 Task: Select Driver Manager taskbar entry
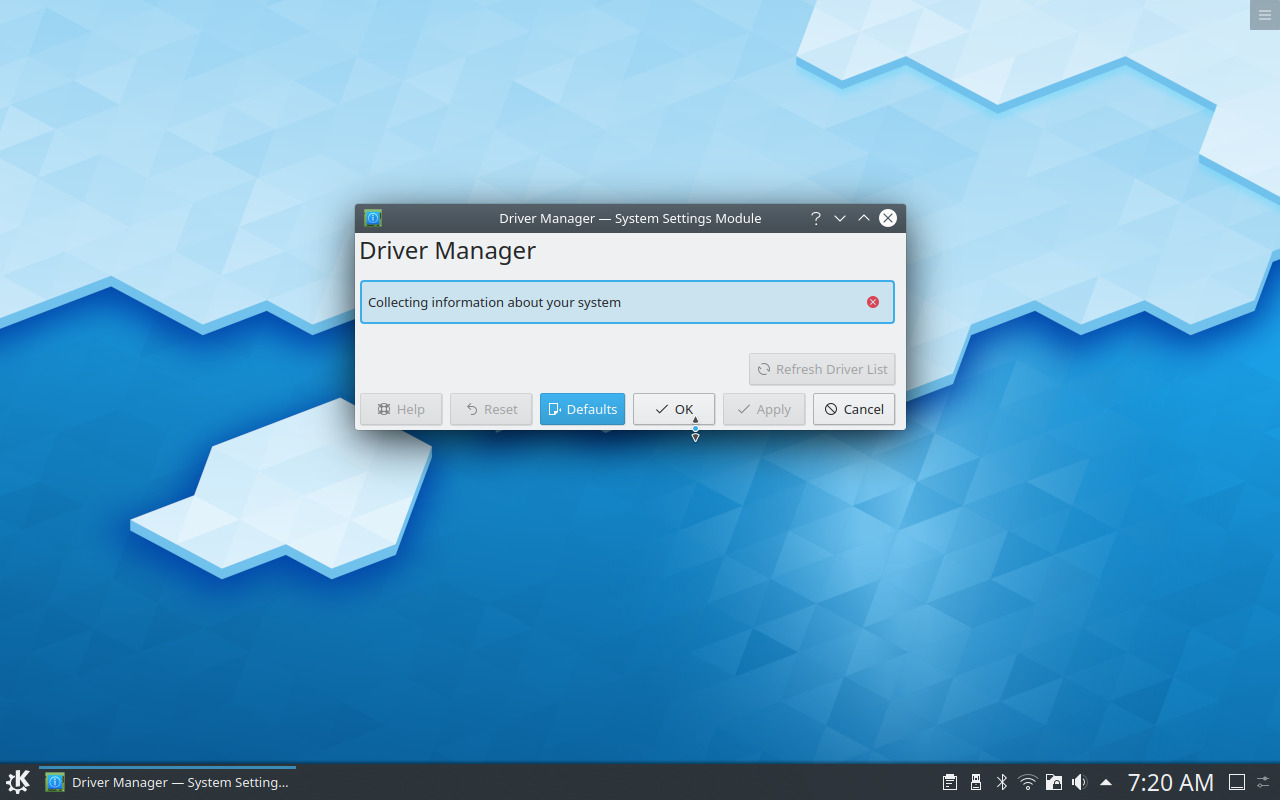167,782
